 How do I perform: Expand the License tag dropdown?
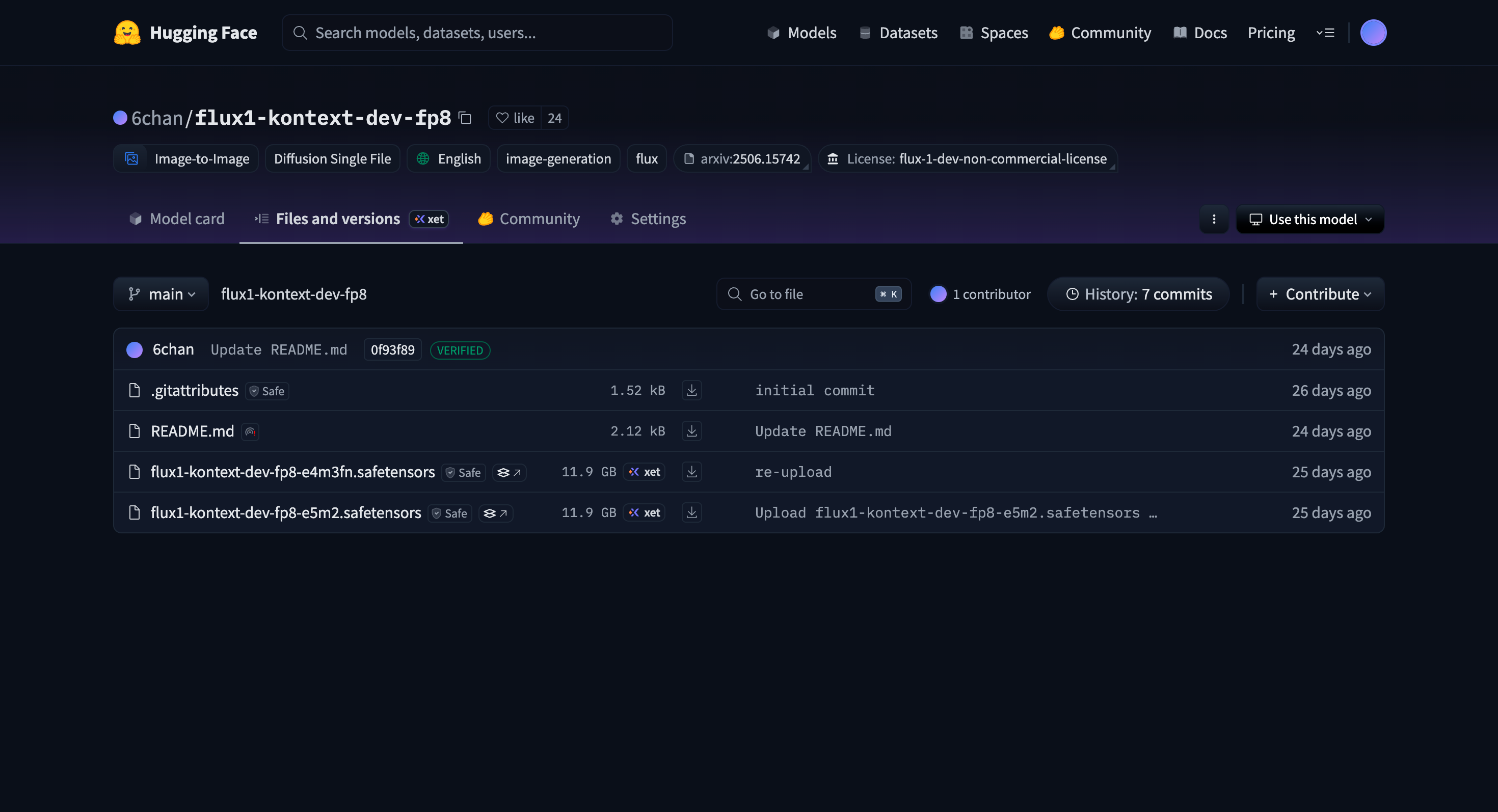point(968,158)
